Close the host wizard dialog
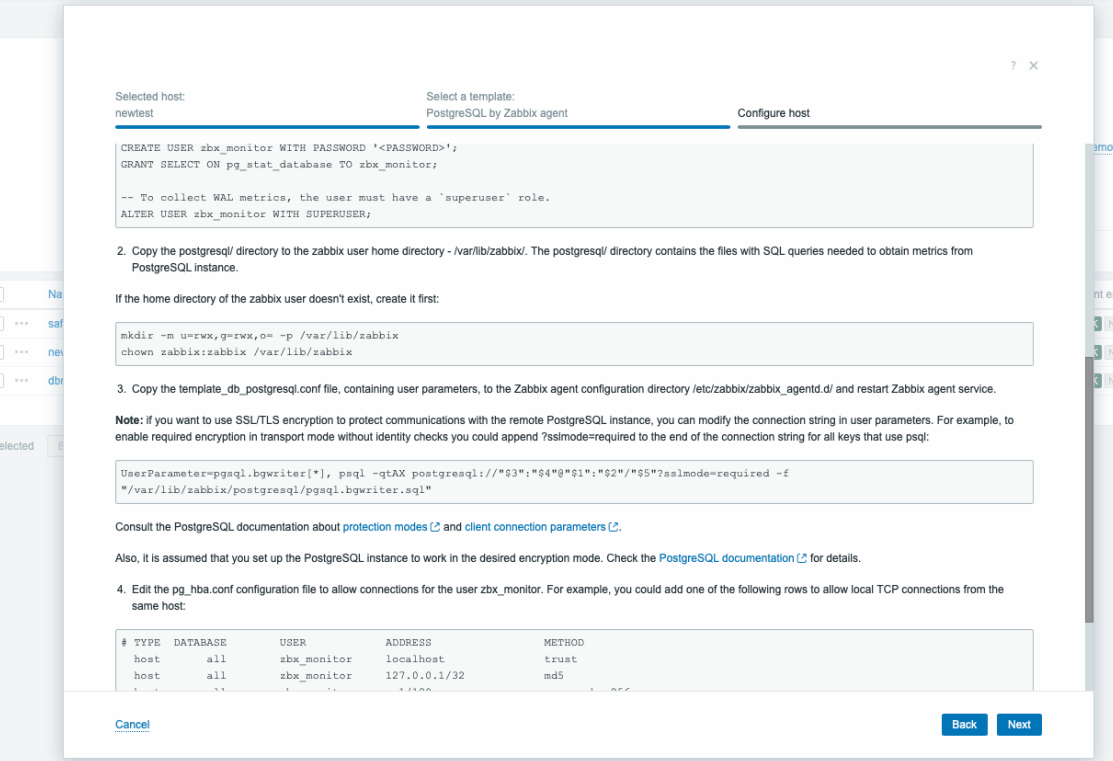 (x=1034, y=65)
